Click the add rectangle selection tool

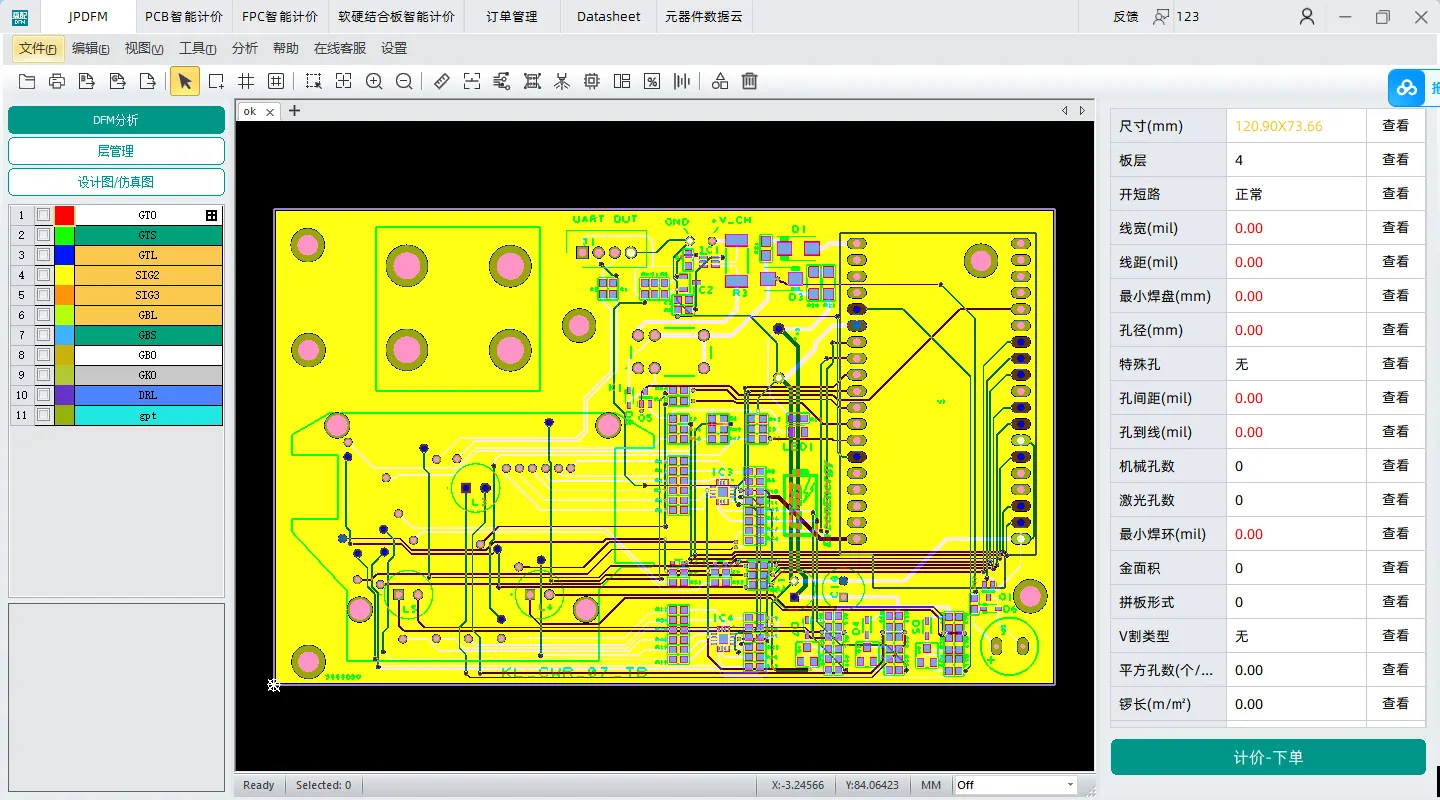(216, 82)
